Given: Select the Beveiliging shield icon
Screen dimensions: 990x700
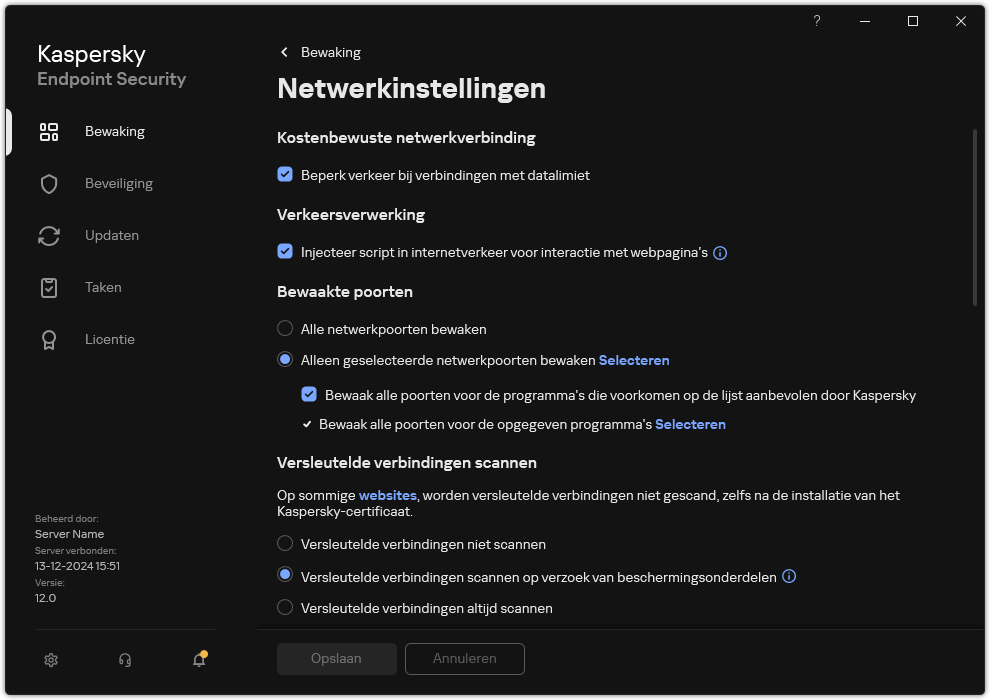Looking at the screenshot, I should point(49,183).
